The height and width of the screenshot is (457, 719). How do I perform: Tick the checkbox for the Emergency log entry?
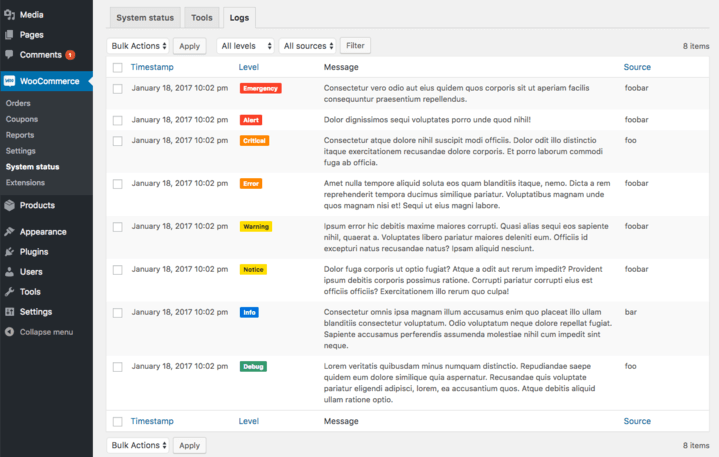(118, 89)
